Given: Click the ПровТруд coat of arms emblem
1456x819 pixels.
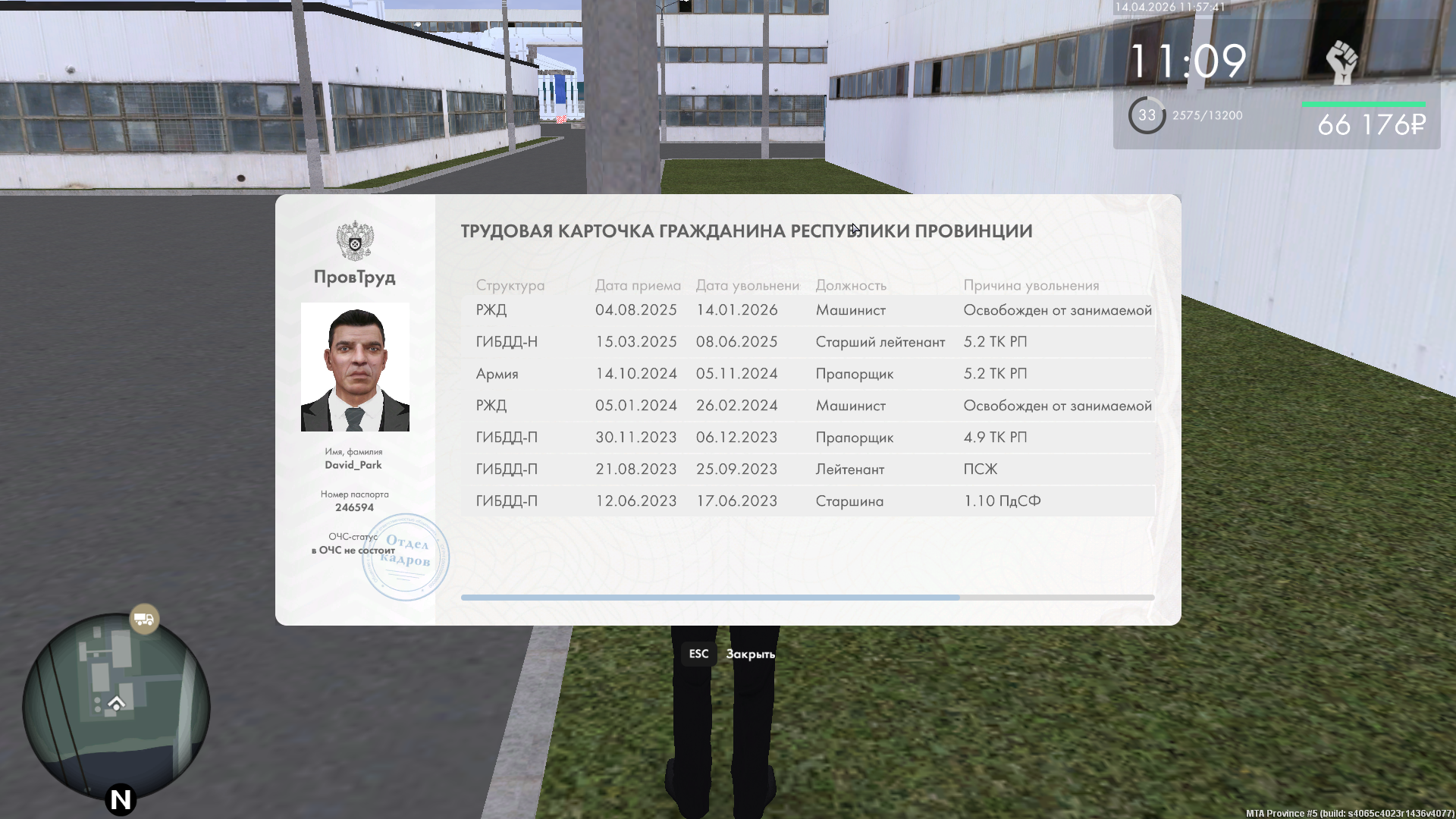Looking at the screenshot, I should 355,240.
